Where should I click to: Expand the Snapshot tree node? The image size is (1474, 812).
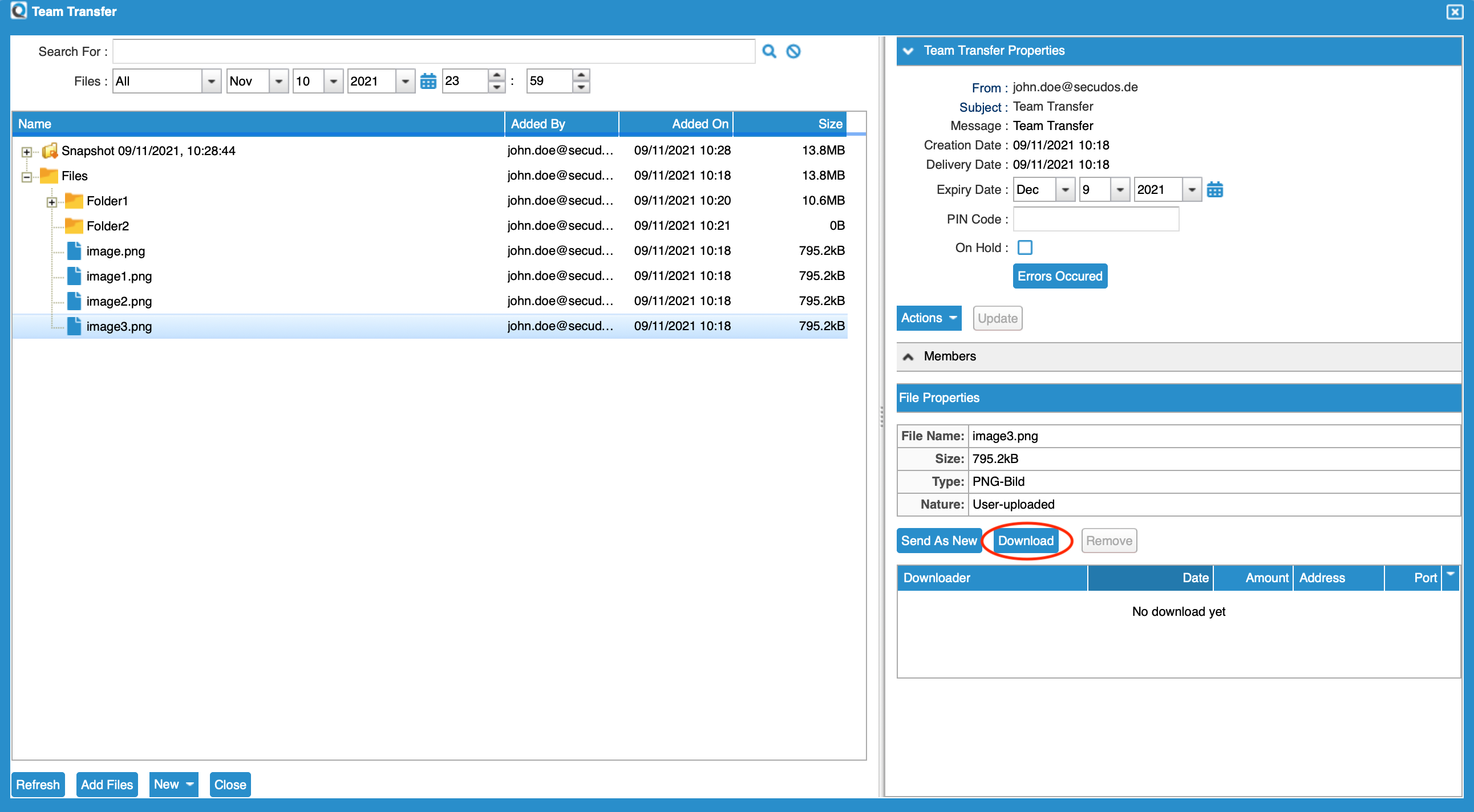(26, 152)
